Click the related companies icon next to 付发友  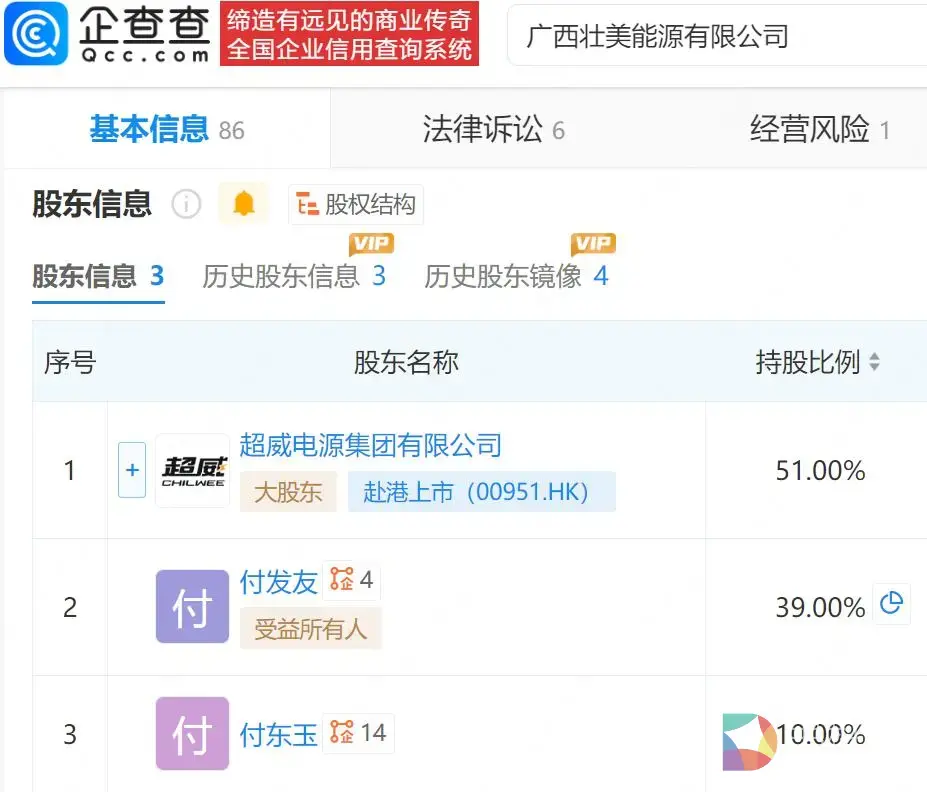[342, 580]
